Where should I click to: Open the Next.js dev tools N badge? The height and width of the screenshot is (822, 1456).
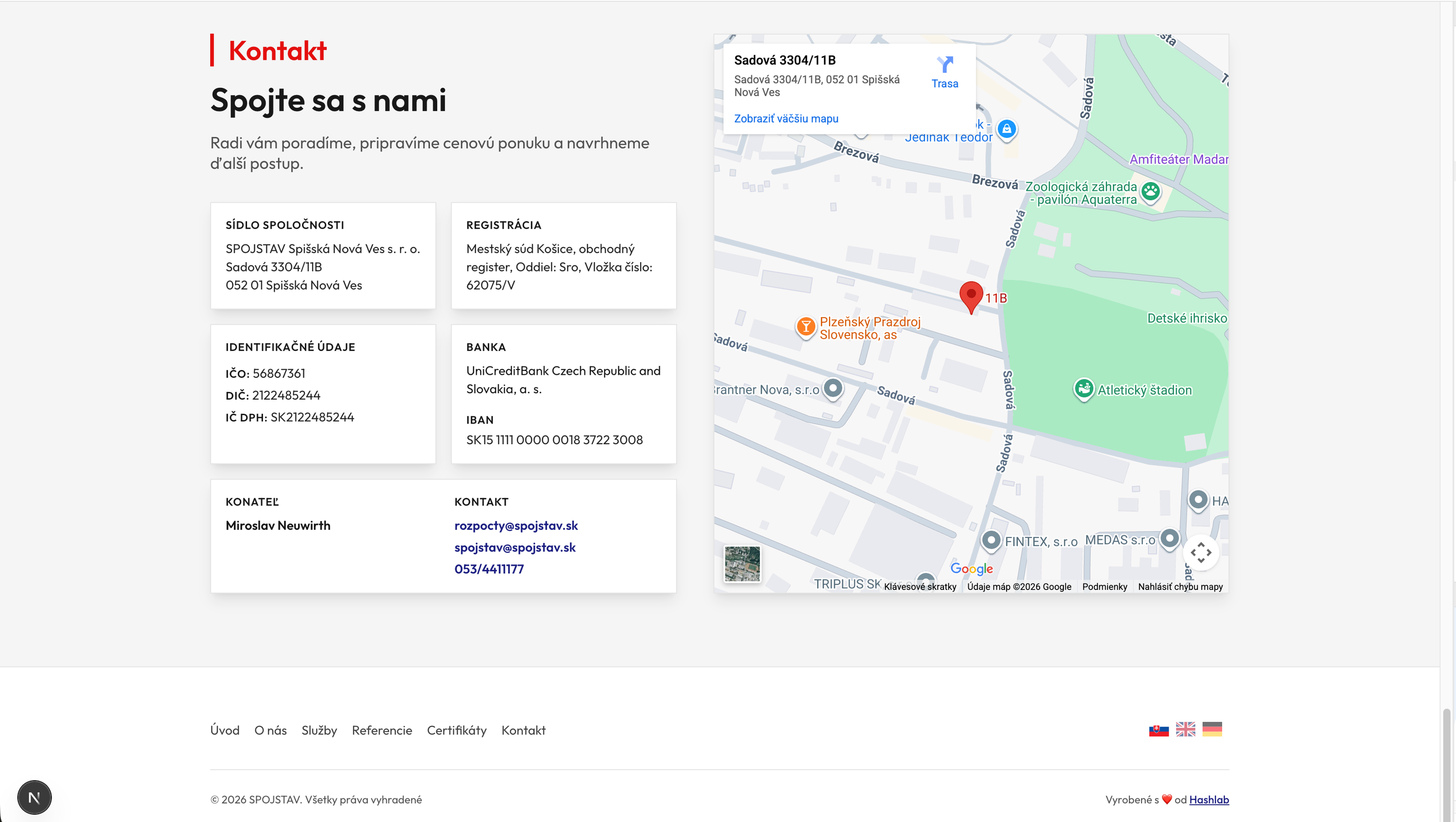point(34,797)
